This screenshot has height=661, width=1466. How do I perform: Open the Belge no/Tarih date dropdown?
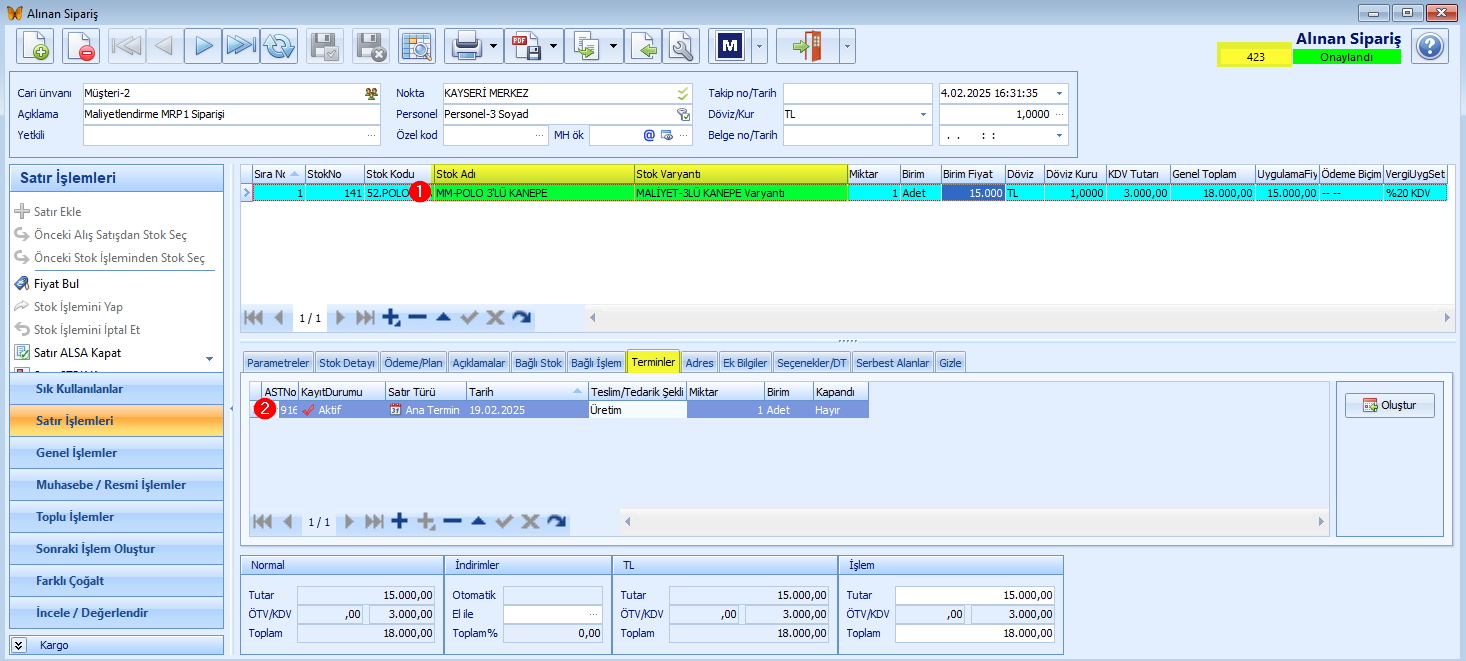[1060, 135]
